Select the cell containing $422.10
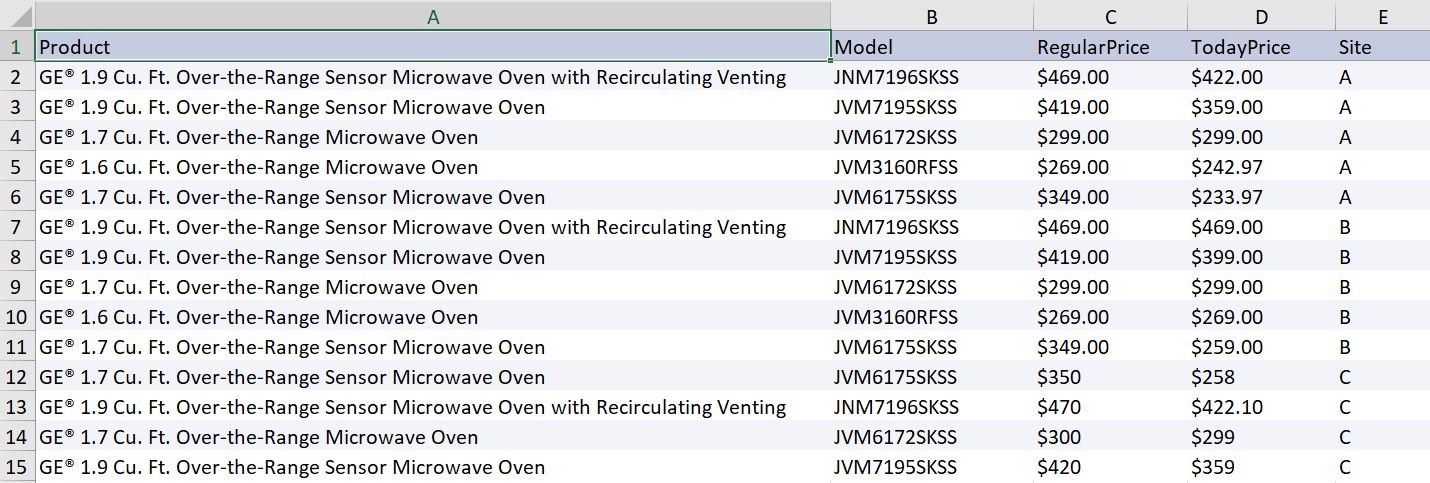Screen dimensions: 1430x483 (1261, 407)
